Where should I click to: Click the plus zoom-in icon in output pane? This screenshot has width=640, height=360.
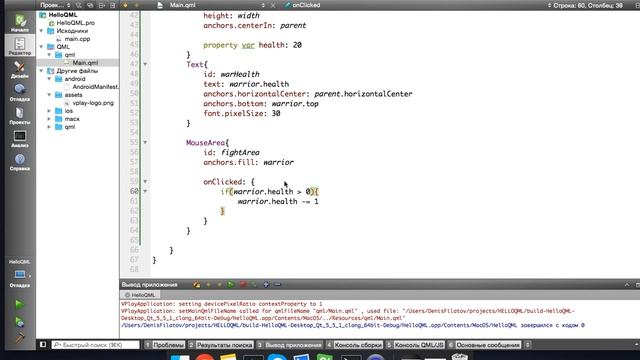(266, 284)
